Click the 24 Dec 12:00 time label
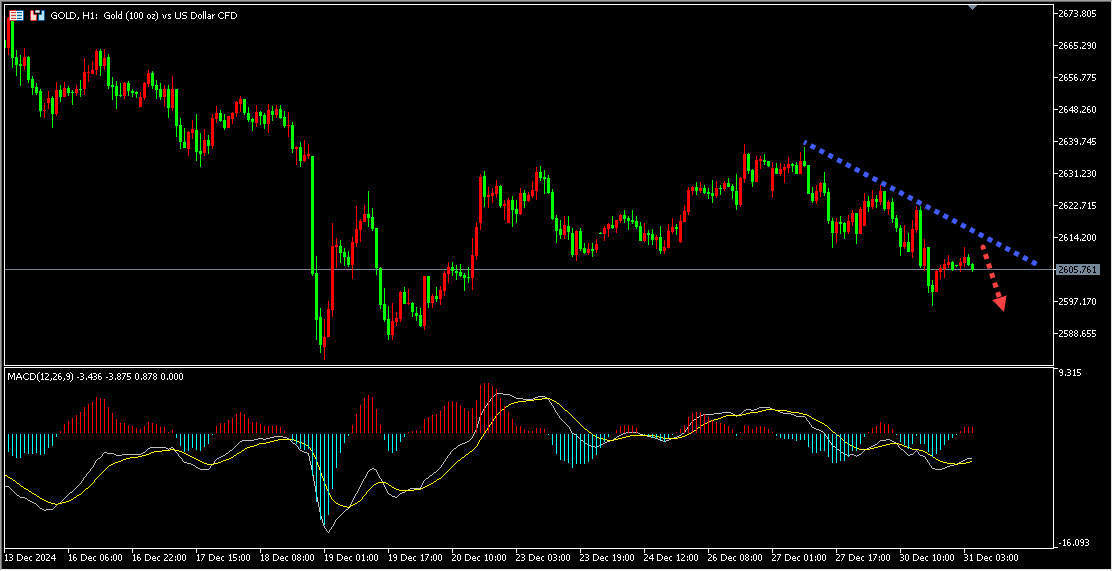Screen dimensions: 1113x571 671,558
